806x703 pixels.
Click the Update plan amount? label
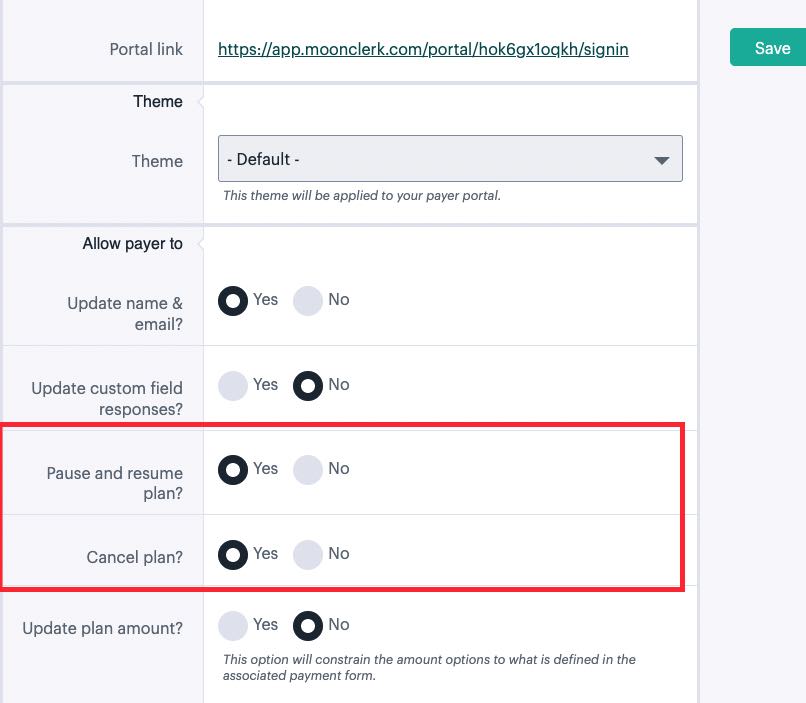pyautogui.click(x=104, y=628)
